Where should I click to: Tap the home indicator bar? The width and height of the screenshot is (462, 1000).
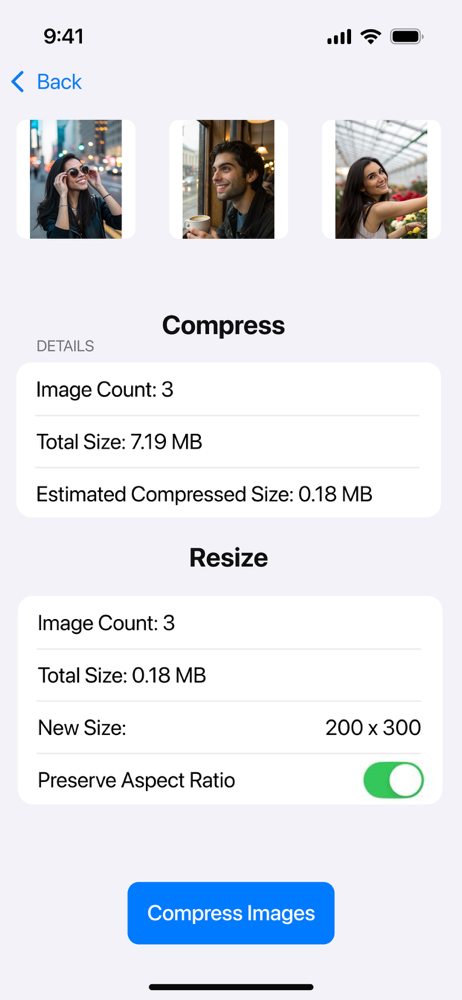[231, 987]
